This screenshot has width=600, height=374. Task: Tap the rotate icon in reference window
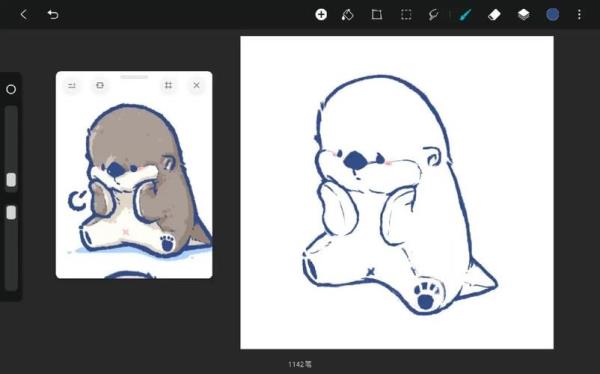(100, 85)
